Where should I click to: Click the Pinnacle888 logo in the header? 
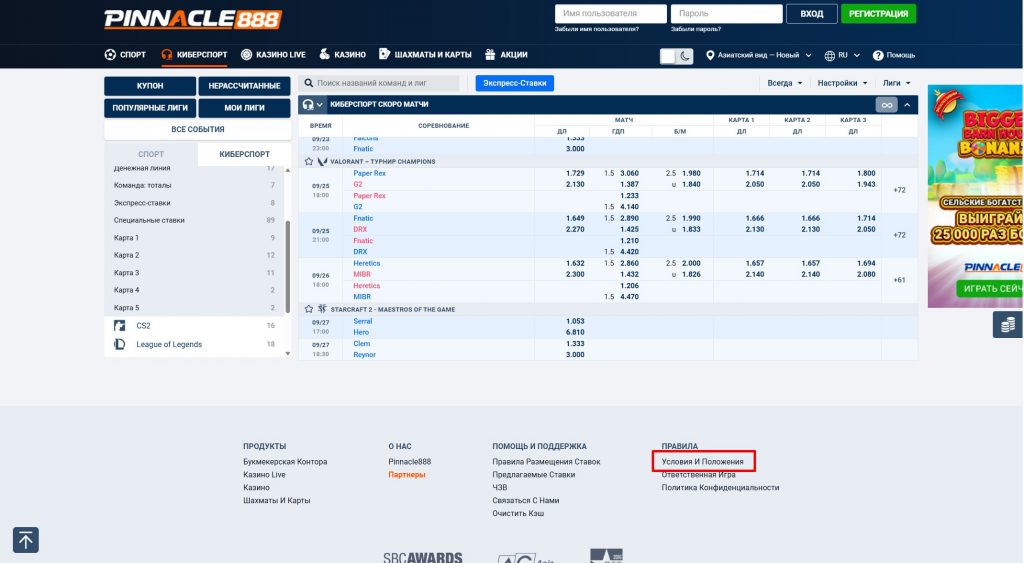click(193, 18)
